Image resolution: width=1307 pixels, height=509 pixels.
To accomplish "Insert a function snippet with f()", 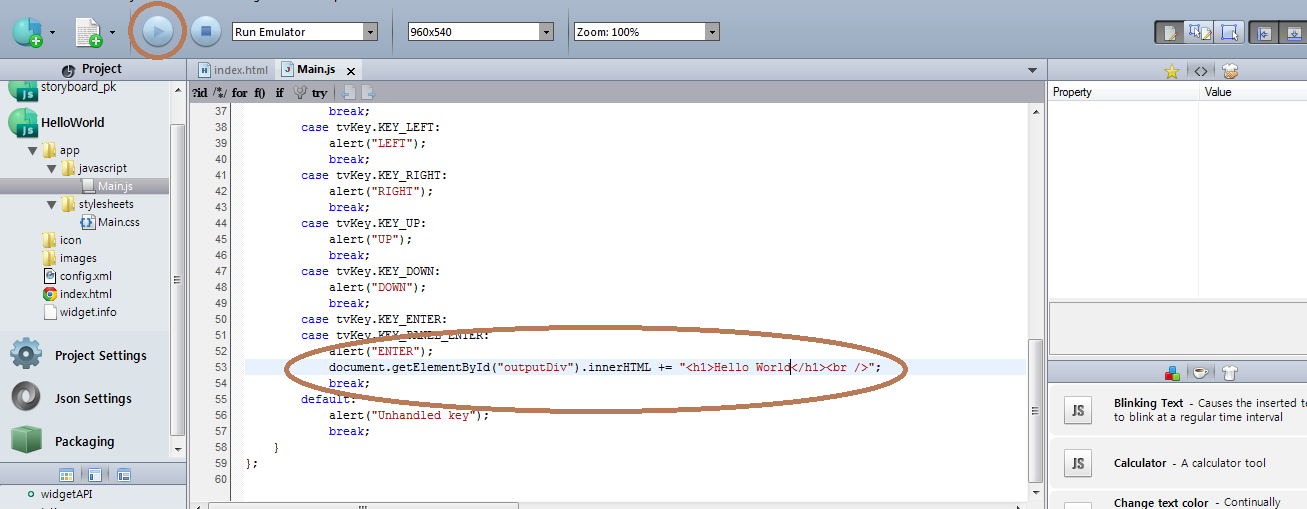I will tap(259, 92).
